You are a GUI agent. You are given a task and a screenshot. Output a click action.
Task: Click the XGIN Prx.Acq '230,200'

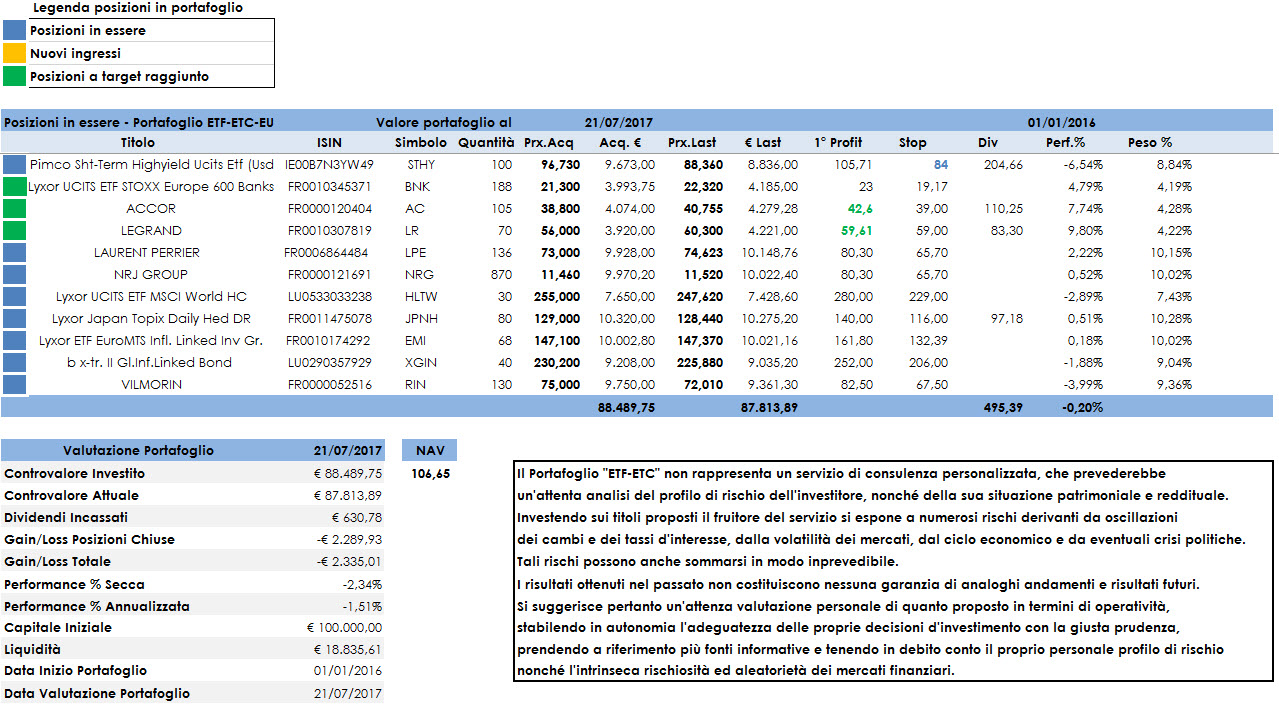pos(558,363)
